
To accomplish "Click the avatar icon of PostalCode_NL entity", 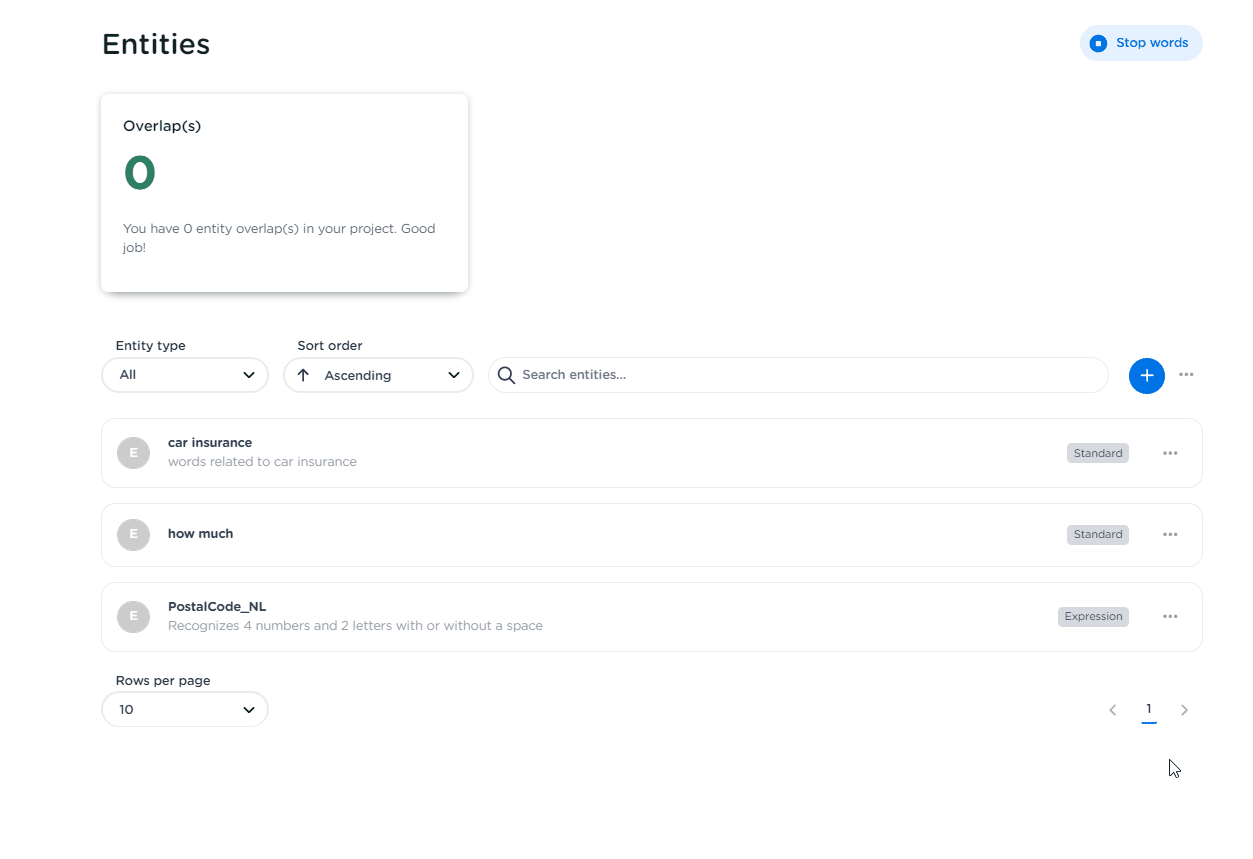I will pos(133,617).
